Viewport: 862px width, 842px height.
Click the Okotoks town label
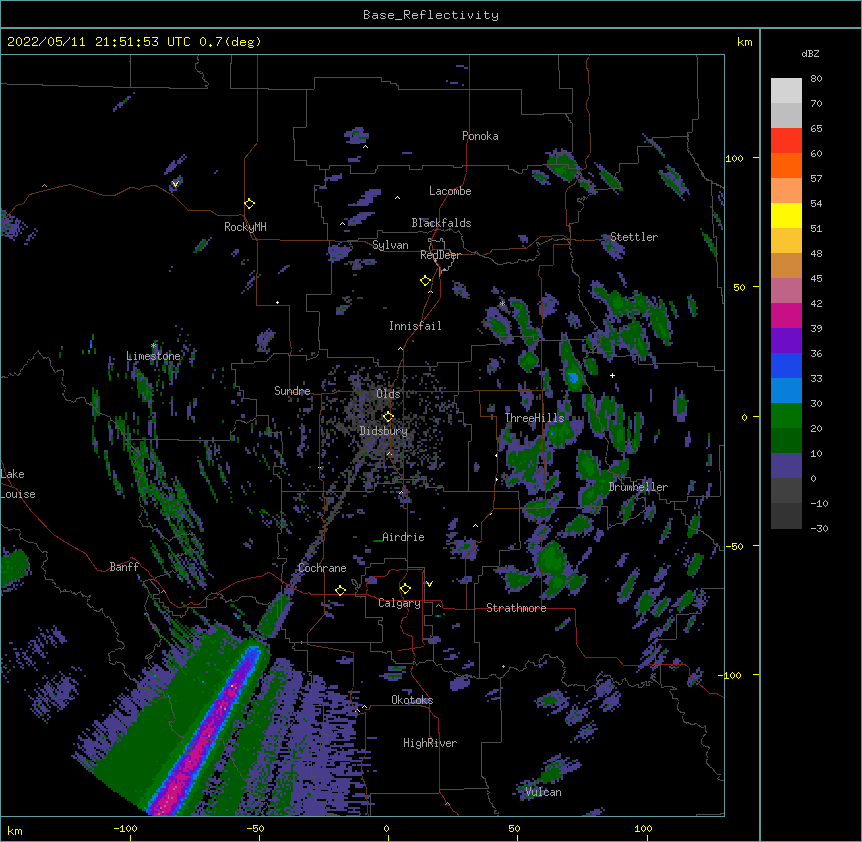tap(412, 700)
